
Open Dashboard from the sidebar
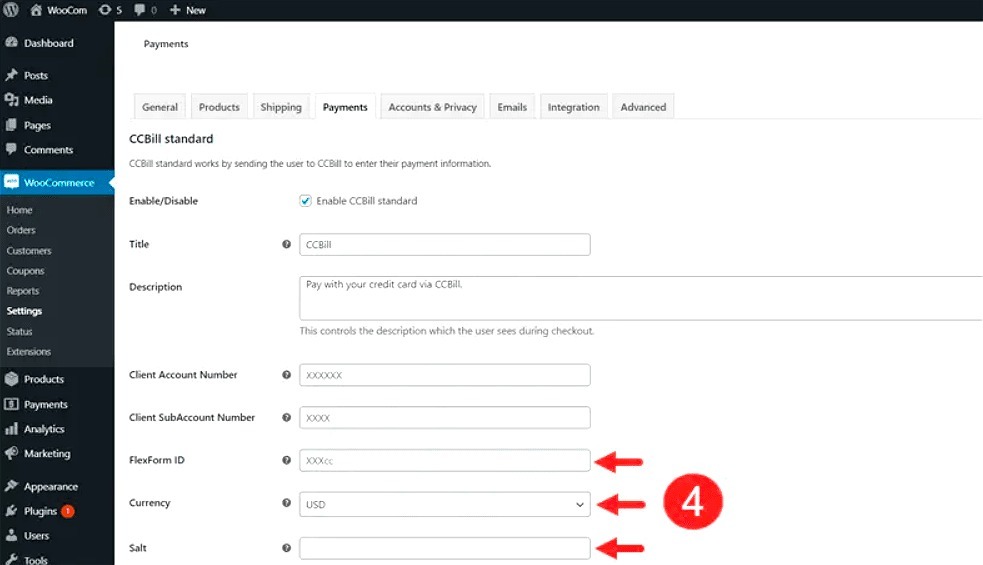tap(49, 43)
